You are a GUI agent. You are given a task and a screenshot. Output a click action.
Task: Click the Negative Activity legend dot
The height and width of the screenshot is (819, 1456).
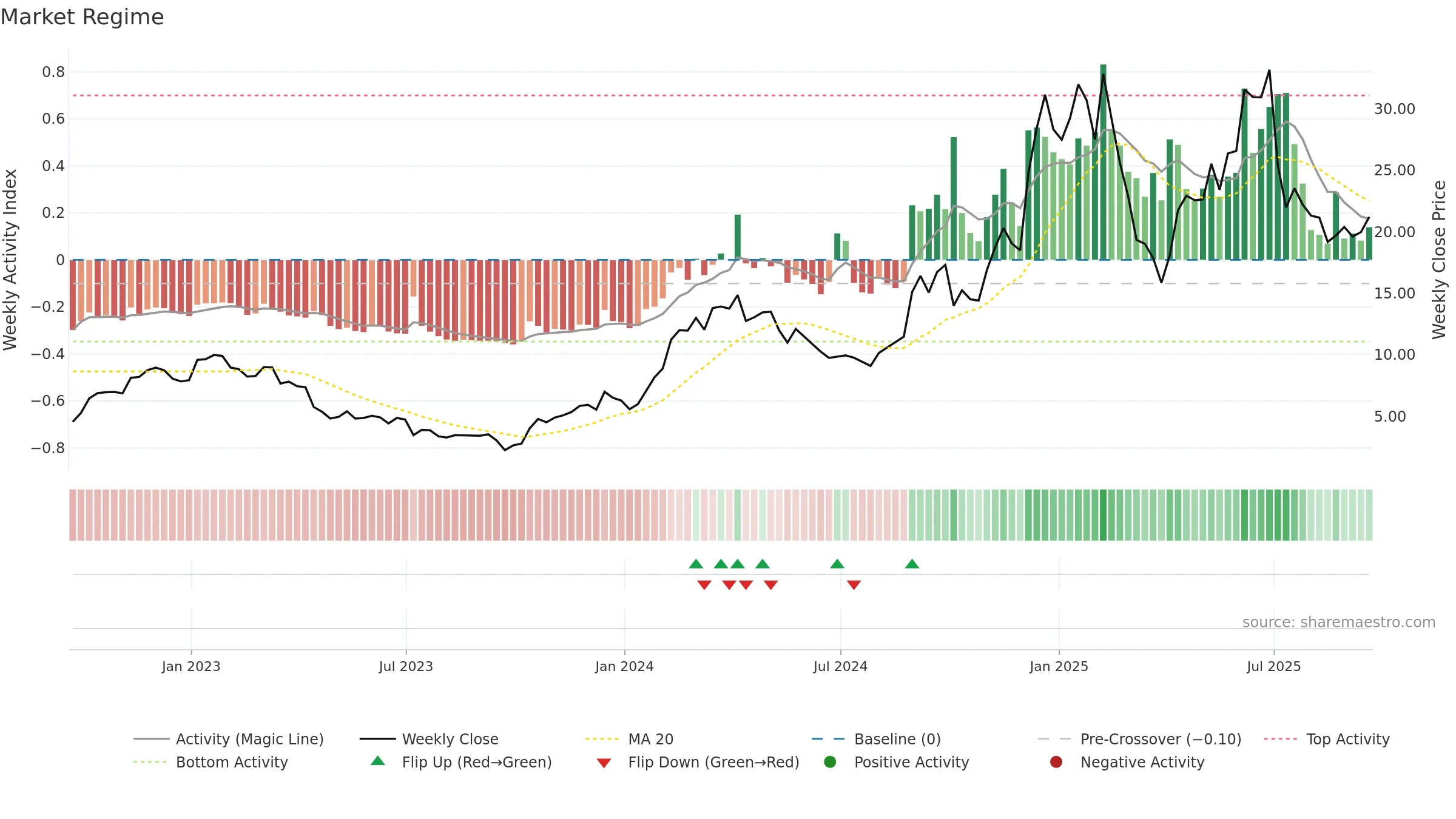1056,762
